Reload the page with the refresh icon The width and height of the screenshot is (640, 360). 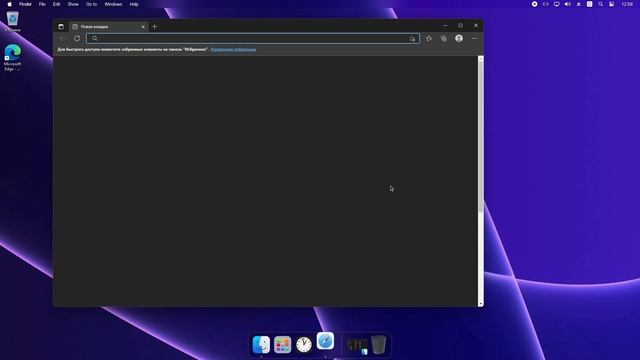77,38
